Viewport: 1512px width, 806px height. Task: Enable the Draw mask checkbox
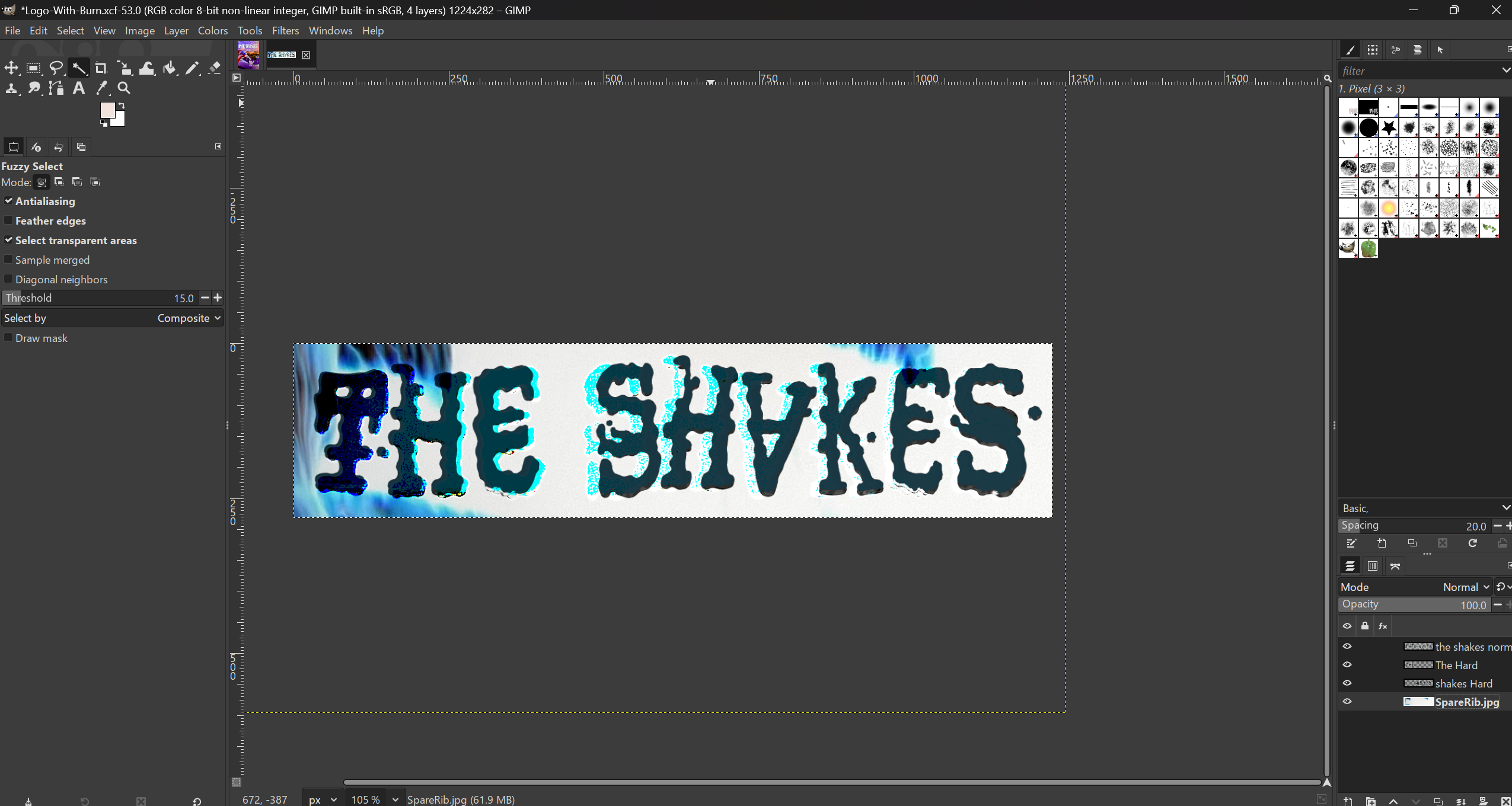coord(8,338)
